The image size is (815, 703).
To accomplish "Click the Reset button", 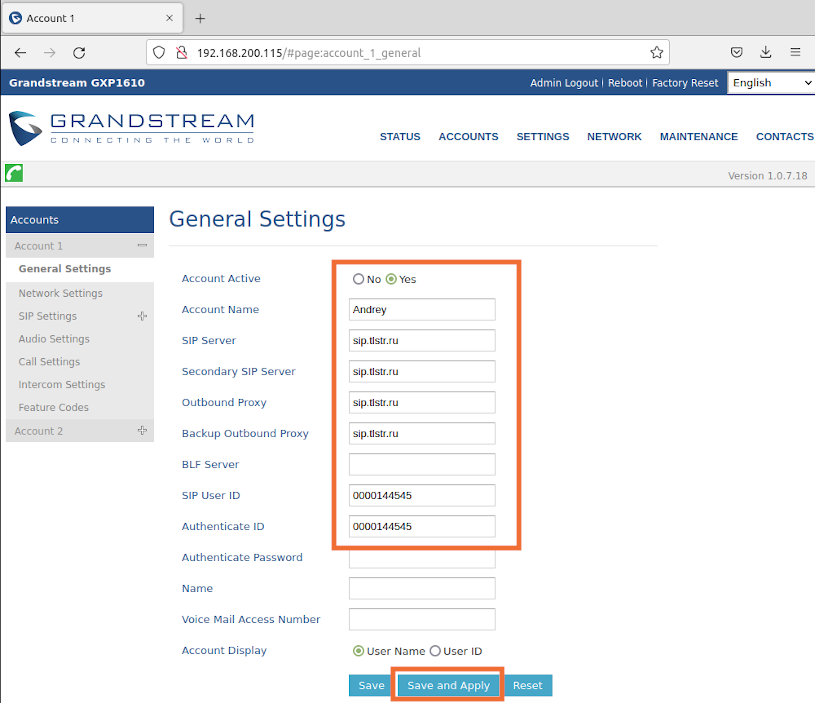I will [x=528, y=685].
